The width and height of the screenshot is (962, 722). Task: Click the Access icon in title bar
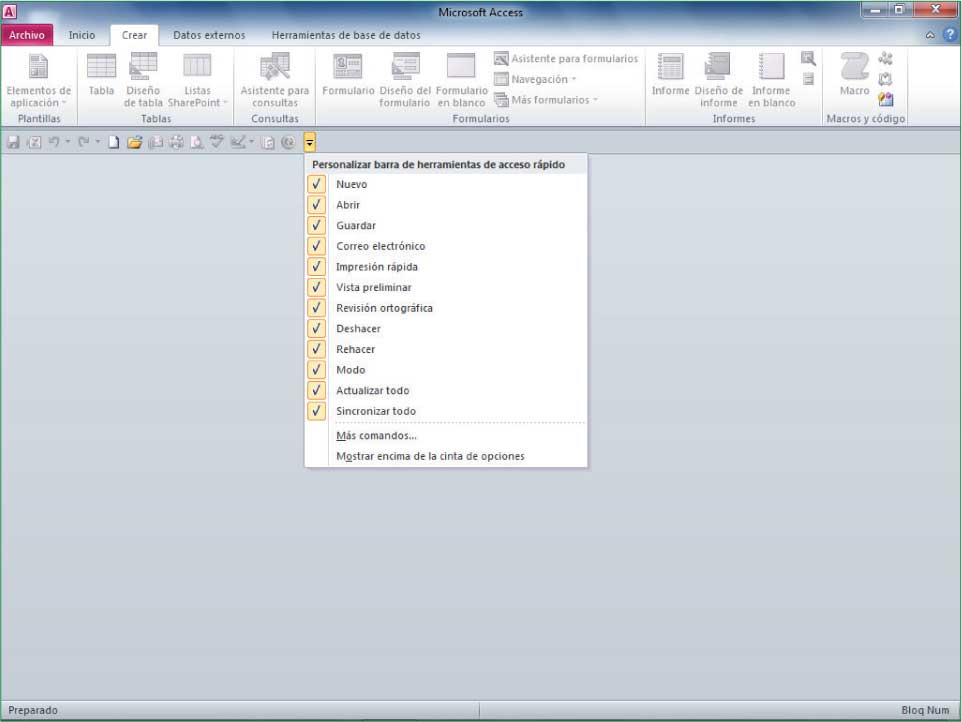9,11
